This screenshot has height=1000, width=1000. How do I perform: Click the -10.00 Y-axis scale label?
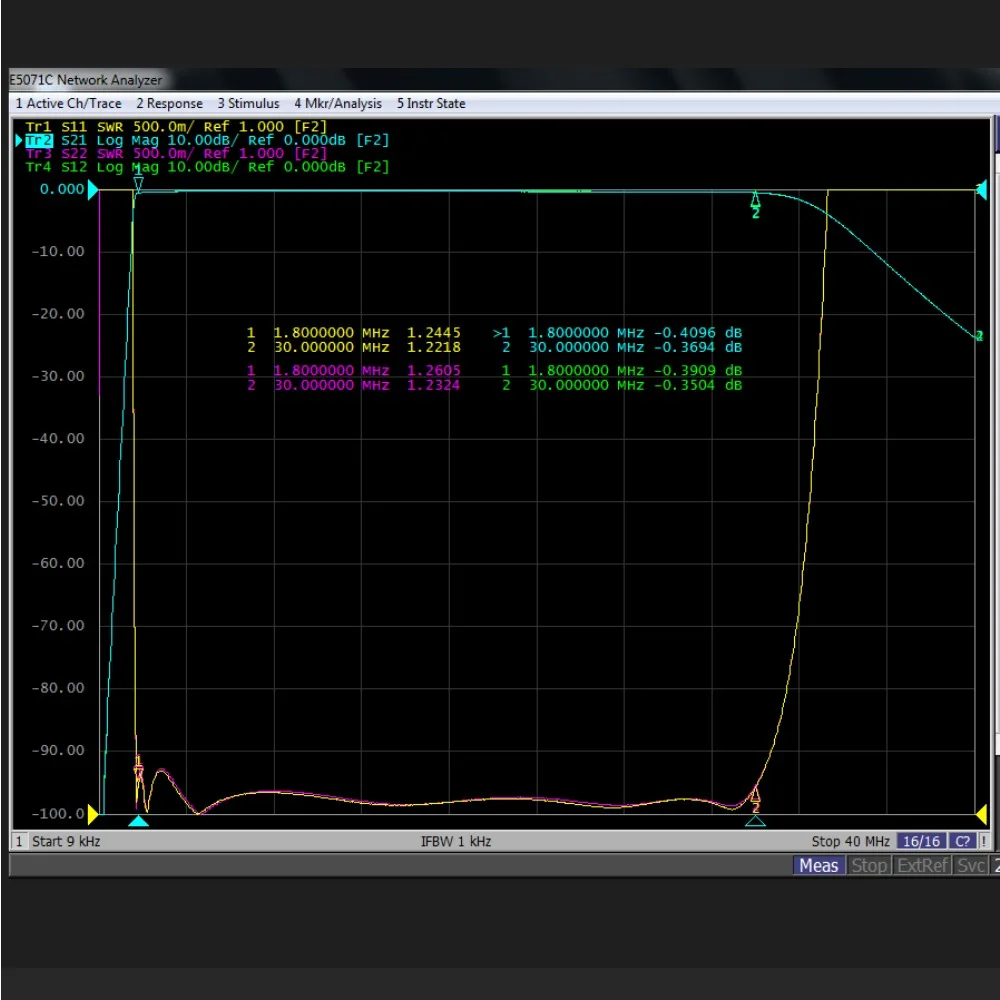pyautogui.click(x=58, y=251)
